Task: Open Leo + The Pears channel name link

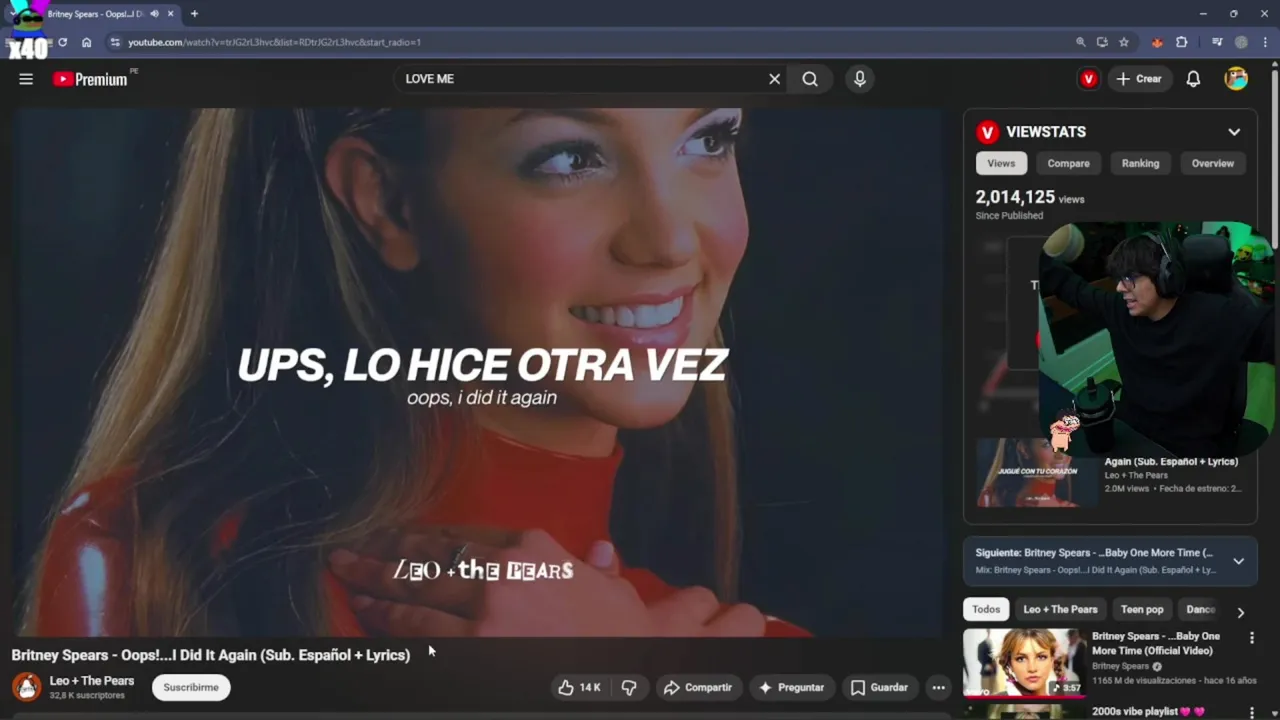Action: point(92,681)
